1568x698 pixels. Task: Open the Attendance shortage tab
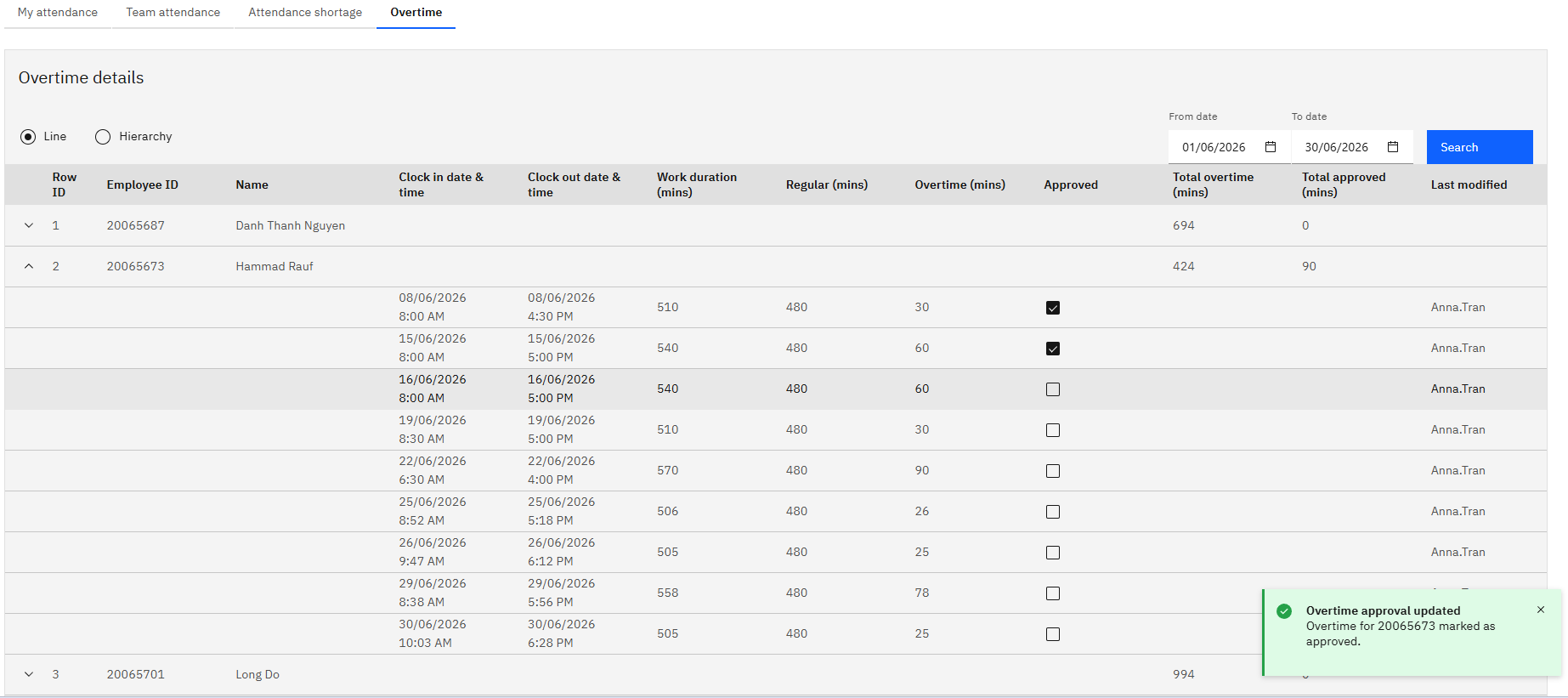pos(305,13)
